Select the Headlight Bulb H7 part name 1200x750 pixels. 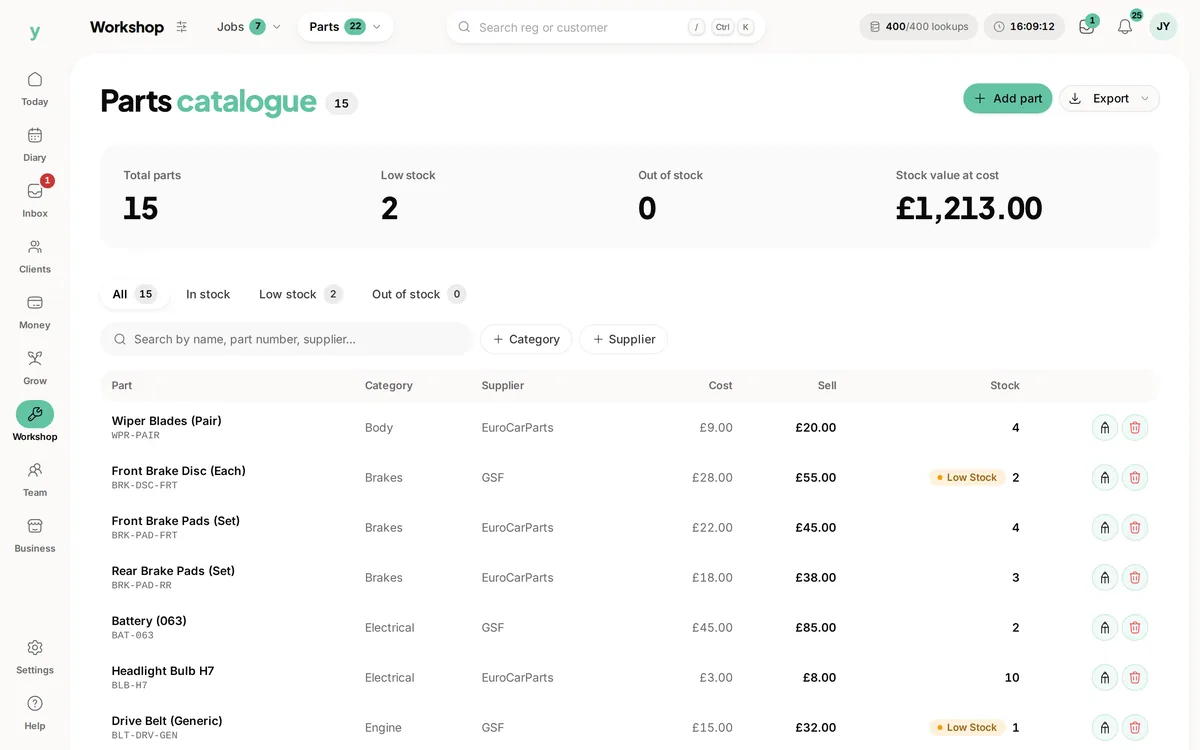(163, 671)
